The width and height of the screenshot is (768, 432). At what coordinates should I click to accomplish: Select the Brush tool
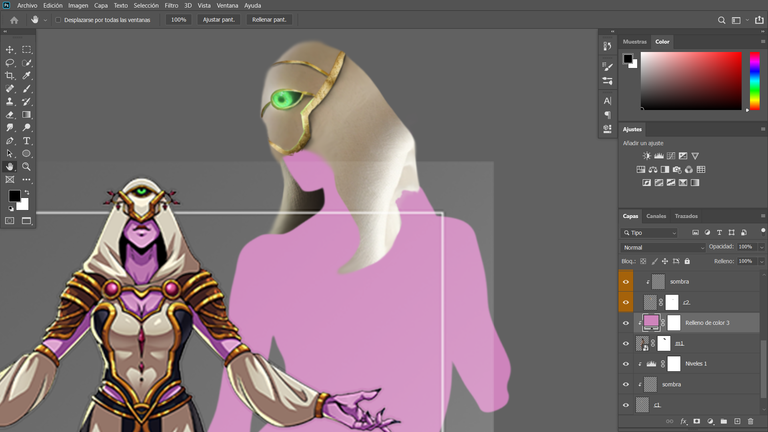tap(26, 89)
